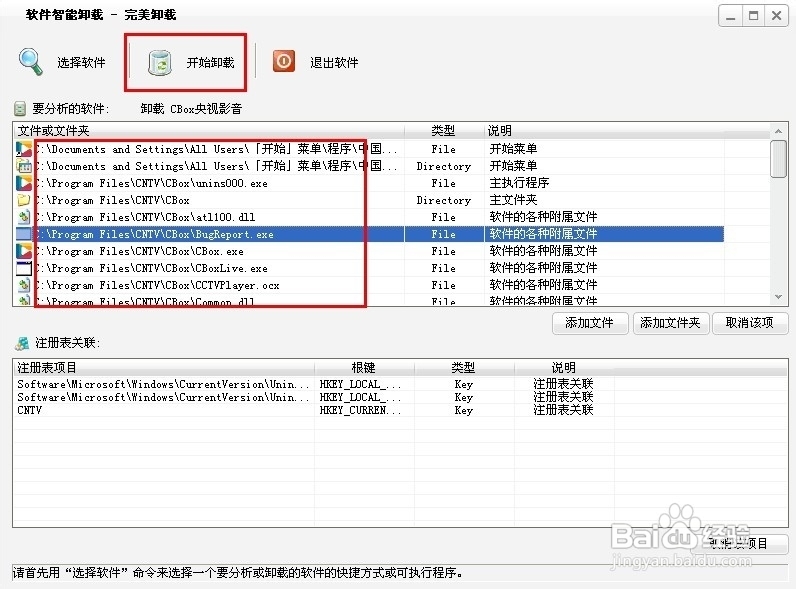Screen dimensions: 796x589
Task: Select the unins000.exe file path
Action: [x=151, y=183]
